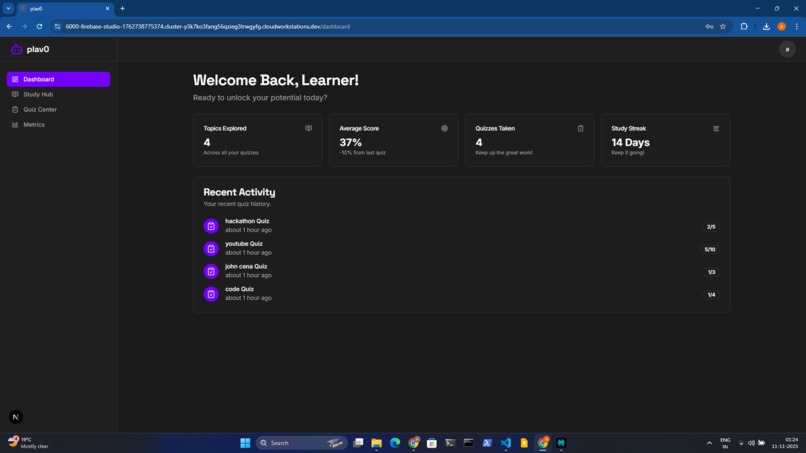The image size is (806, 453).
Task: Open the Chrome three-dot menu
Action: pyautogui.click(x=796, y=26)
